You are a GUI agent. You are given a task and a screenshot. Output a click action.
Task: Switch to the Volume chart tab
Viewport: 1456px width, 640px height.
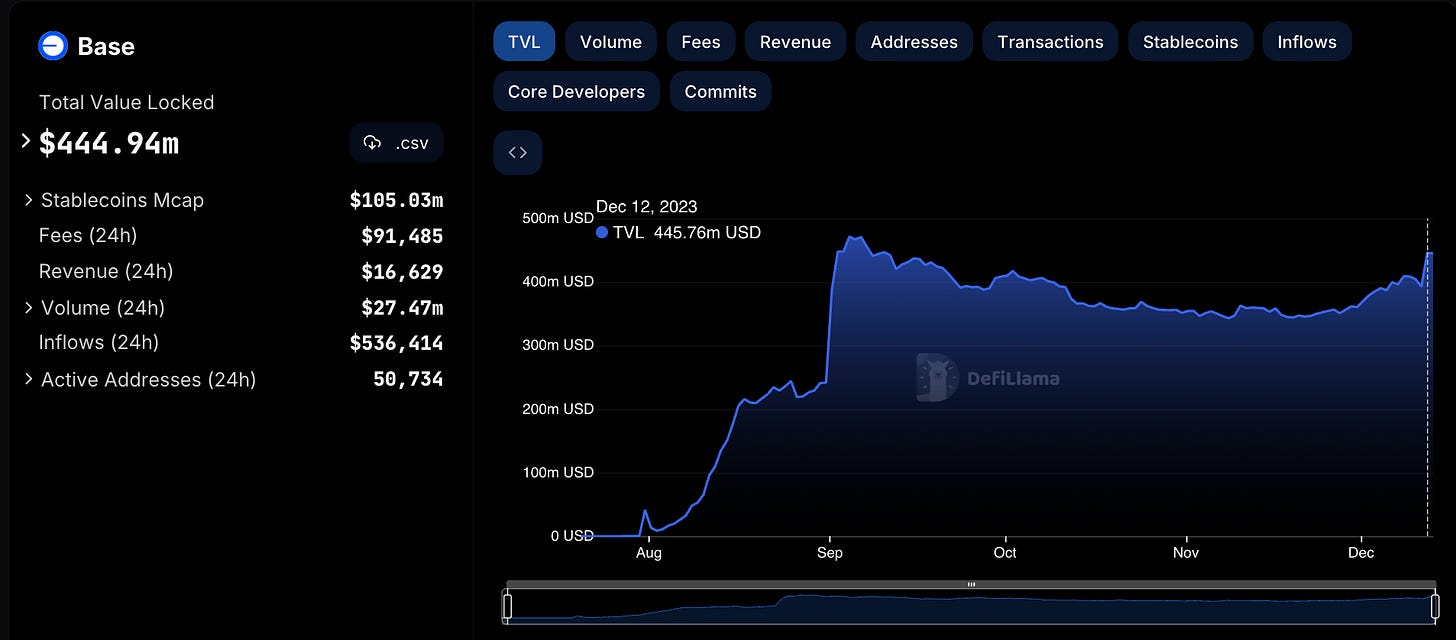click(x=611, y=42)
